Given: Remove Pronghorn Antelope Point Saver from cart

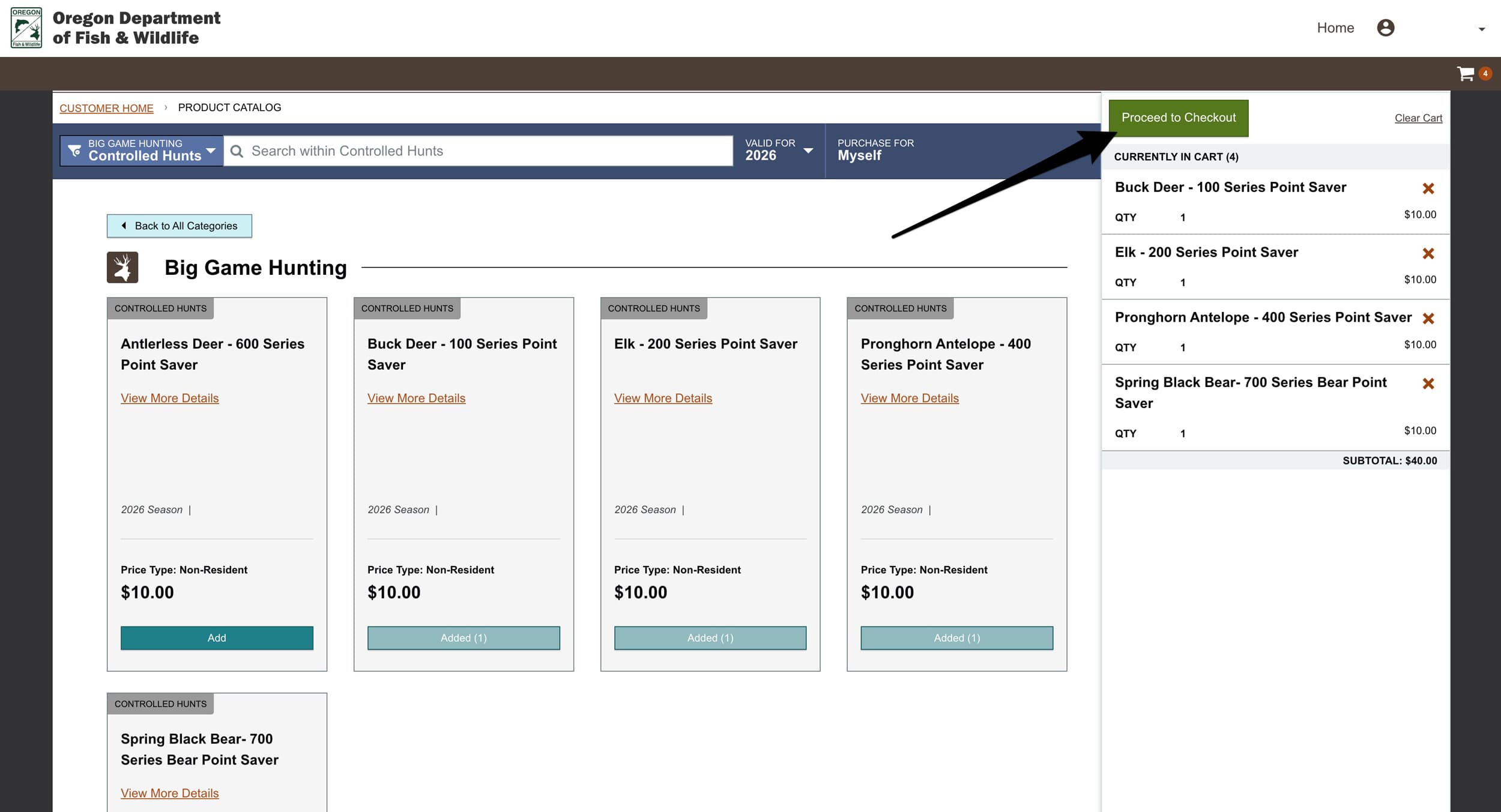Looking at the screenshot, I should pos(1428,318).
